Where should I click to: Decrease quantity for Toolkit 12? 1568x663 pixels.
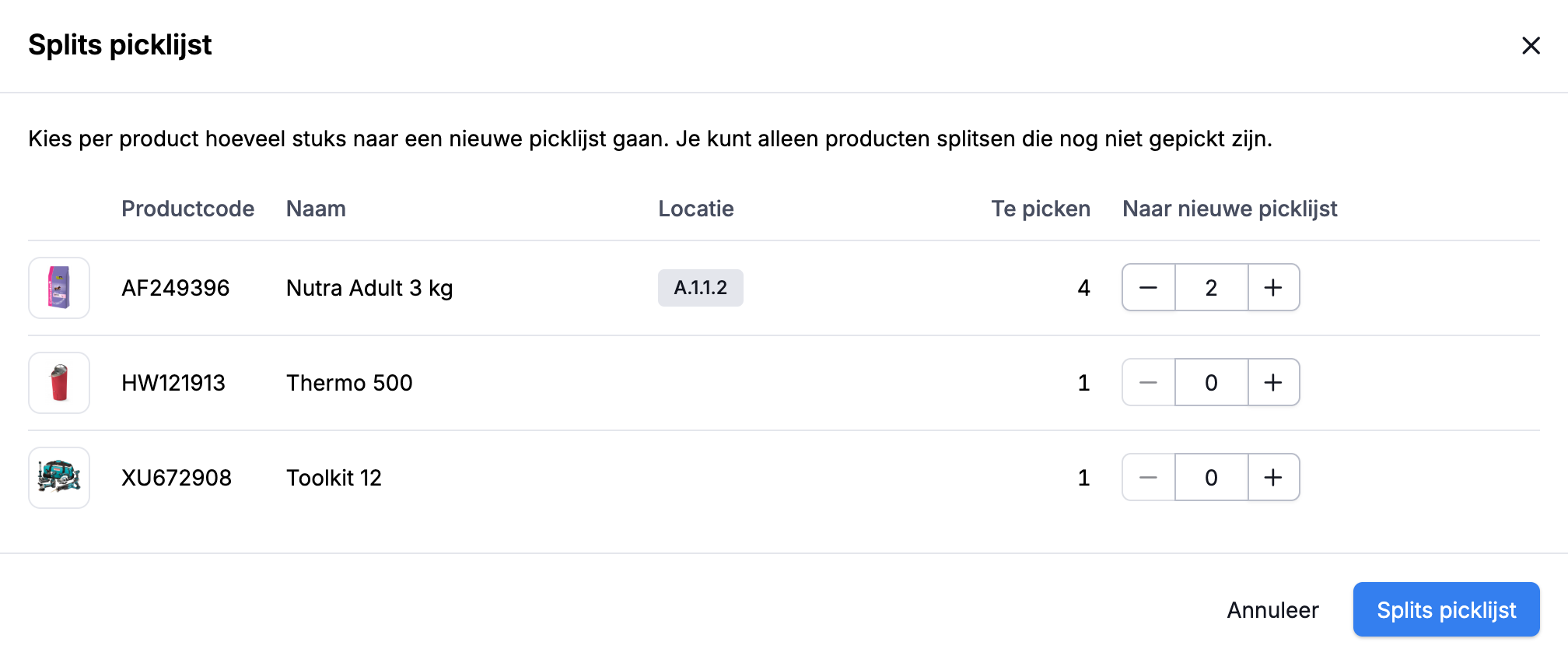pos(1149,478)
